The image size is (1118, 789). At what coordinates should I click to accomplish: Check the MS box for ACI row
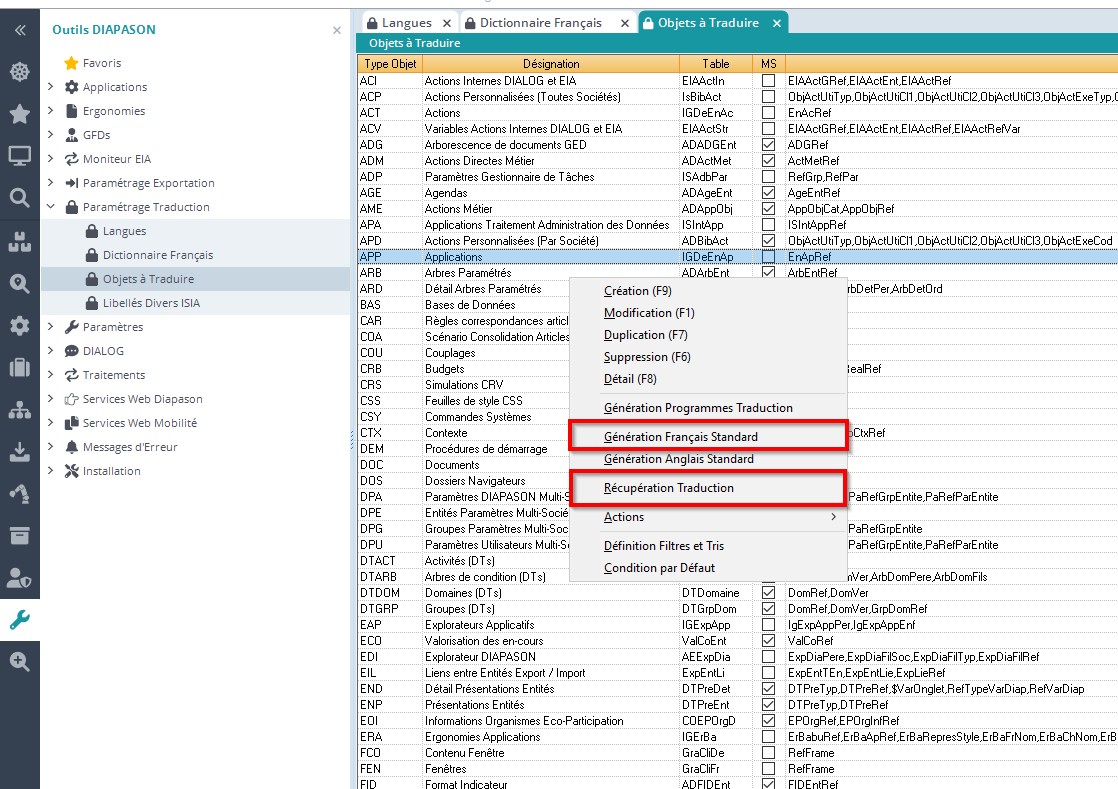click(x=768, y=81)
